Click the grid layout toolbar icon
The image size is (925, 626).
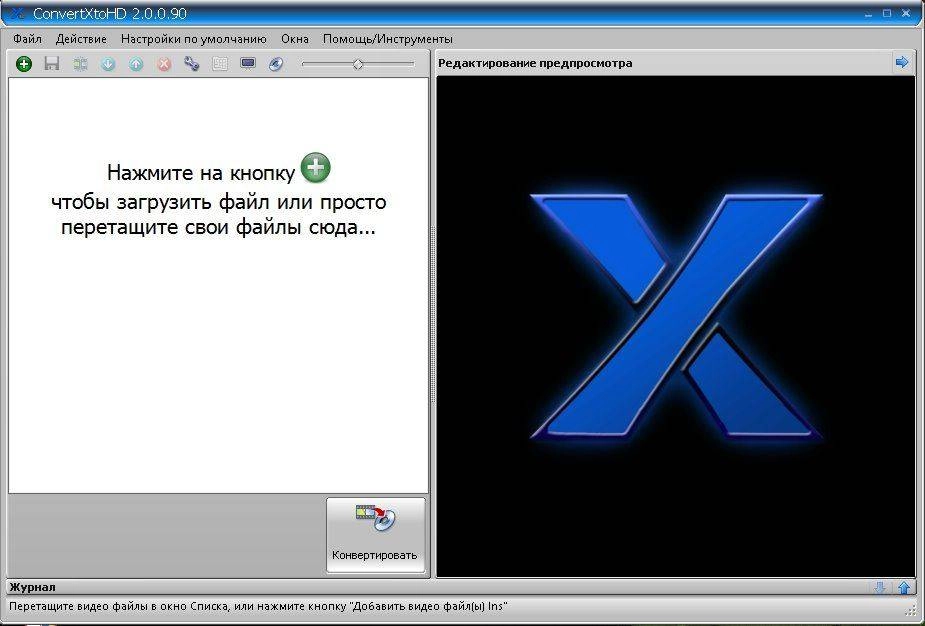220,64
